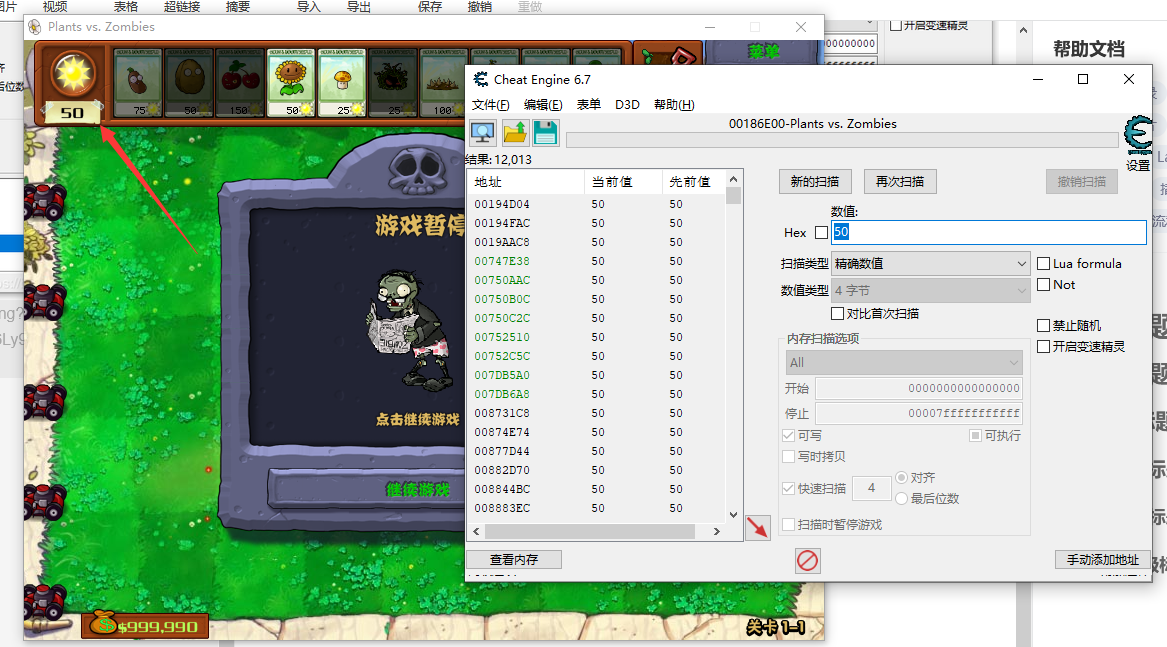Click the Cheat Engine title bar icon
Viewport: 1167px width, 647px height.
click(482, 79)
